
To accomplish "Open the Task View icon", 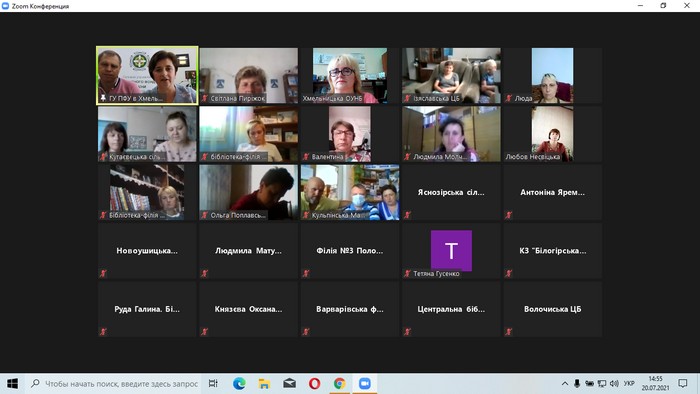I will (x=213, y=383).
